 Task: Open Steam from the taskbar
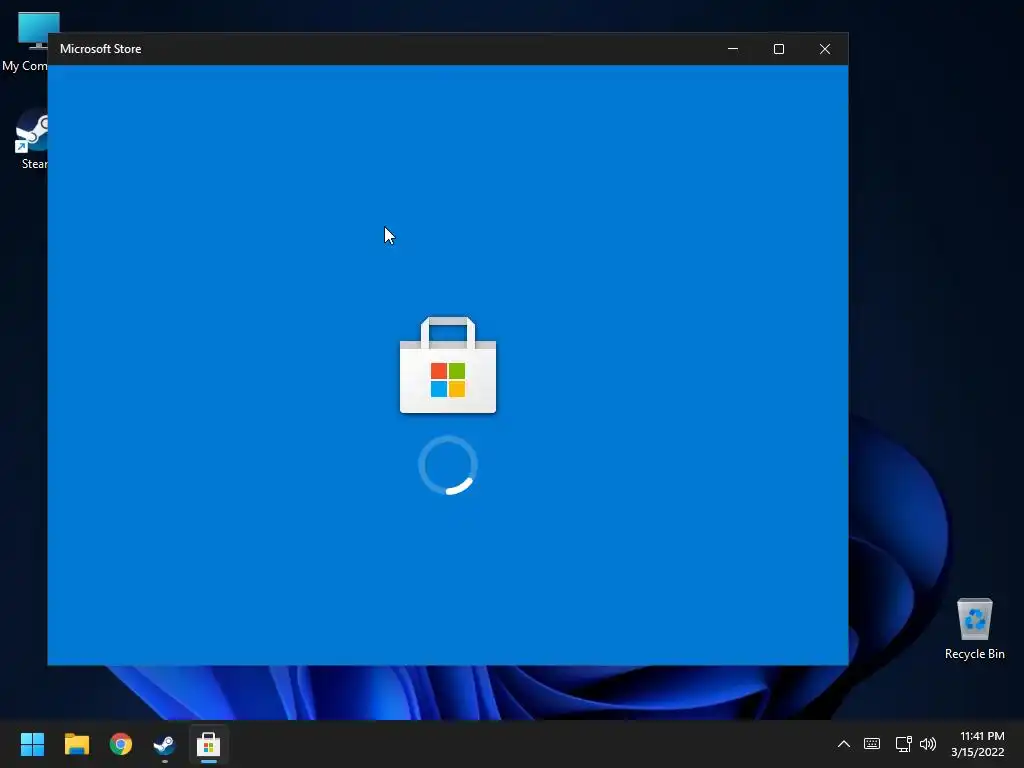coord(165,744)
